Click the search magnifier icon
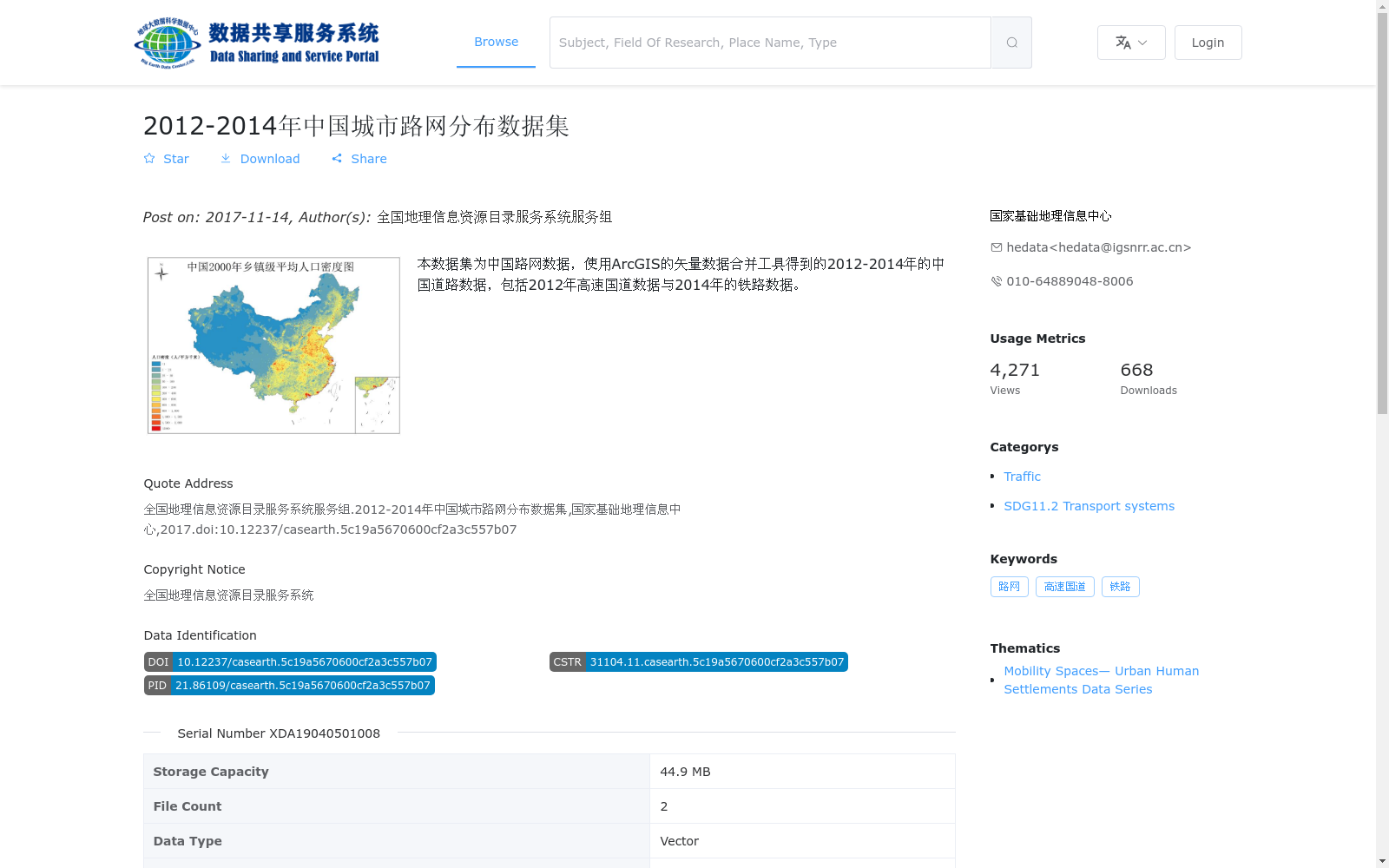The height and width of the screenshot is (868, 1389). pyautogui.click(x=1011, y=43)
